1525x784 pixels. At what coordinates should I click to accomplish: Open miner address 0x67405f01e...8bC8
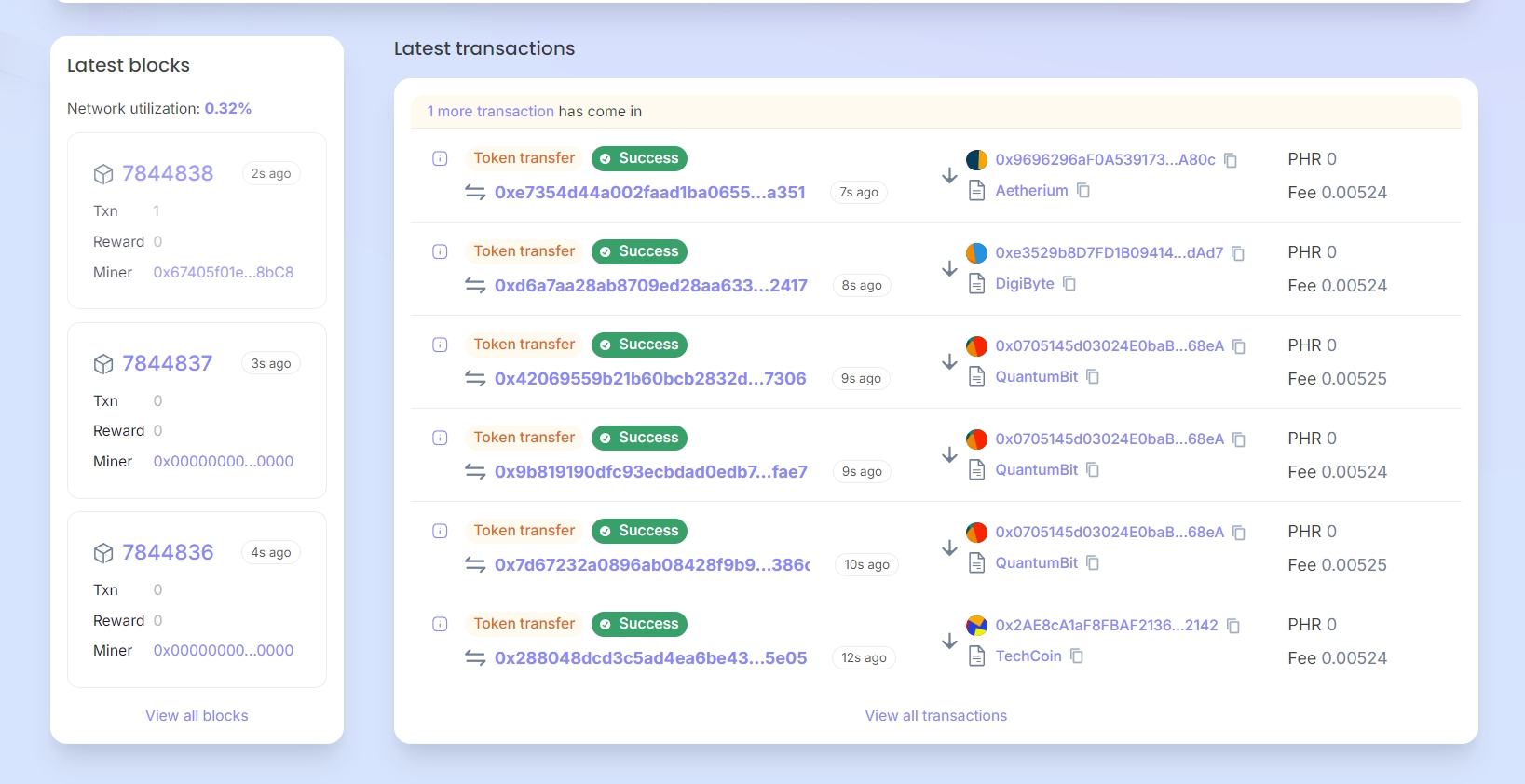point(223,272)
